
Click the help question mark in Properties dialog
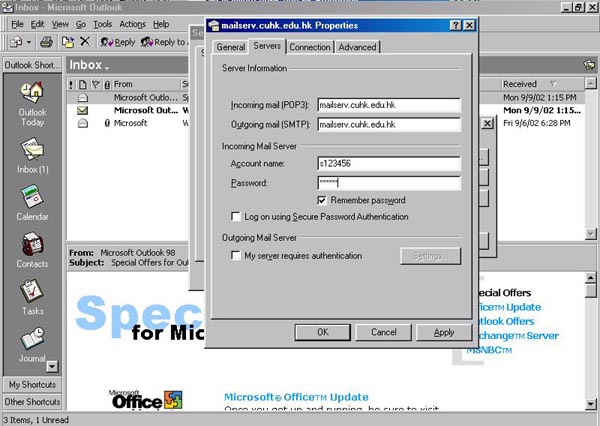455,25
